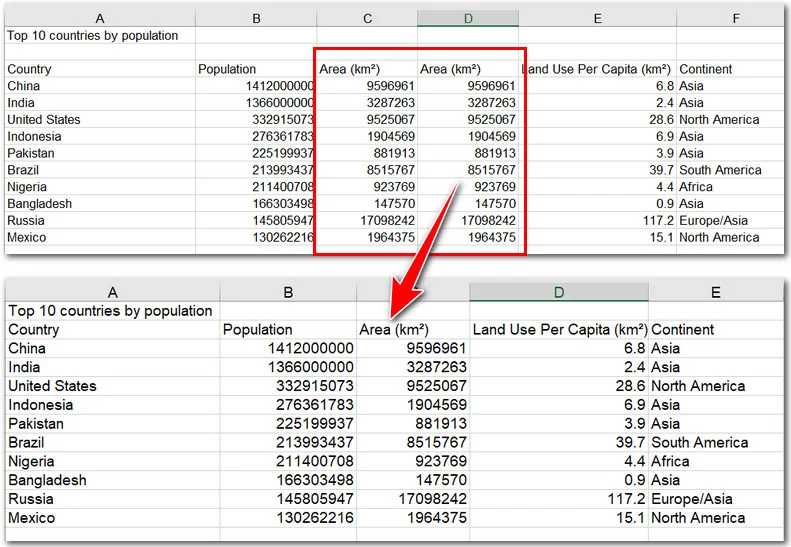
Task: Click column C header in the top spreadsheet
Action: pos(367,18)
